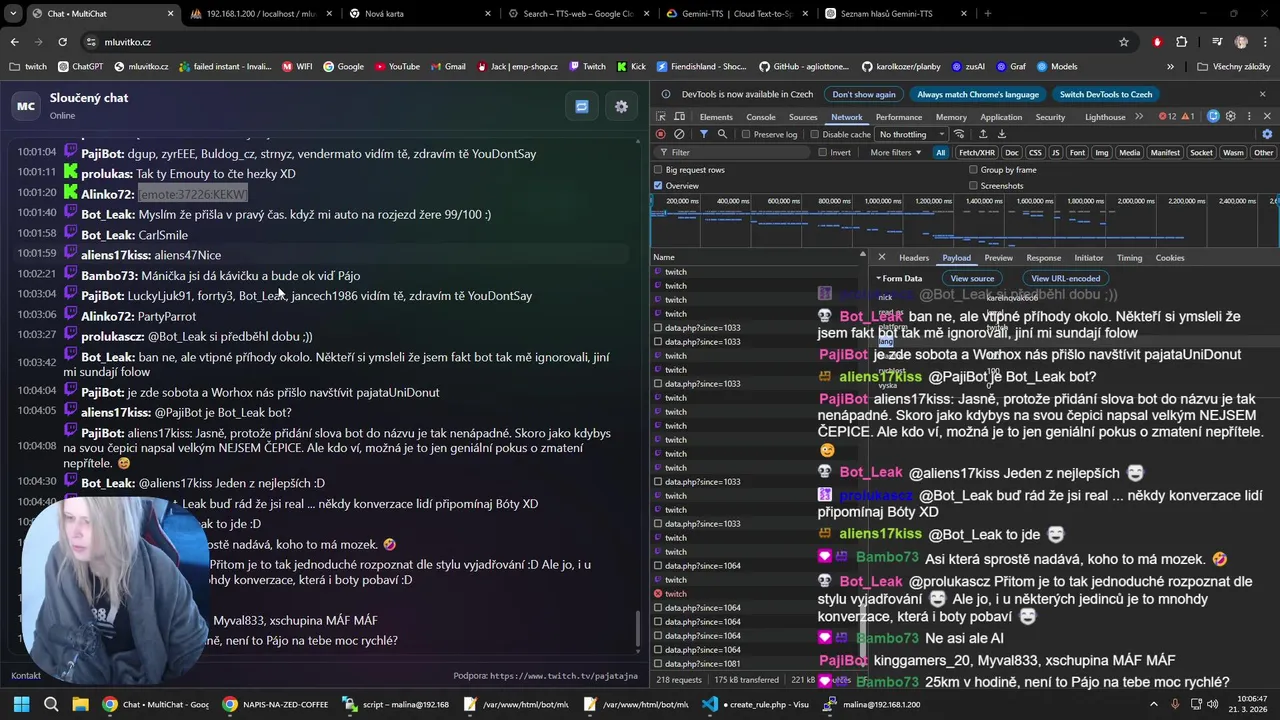Open Visual Studio Code create_rule.php in taskbar
The height and width of the screenshot is (720, 1280).
click(757, 704)
